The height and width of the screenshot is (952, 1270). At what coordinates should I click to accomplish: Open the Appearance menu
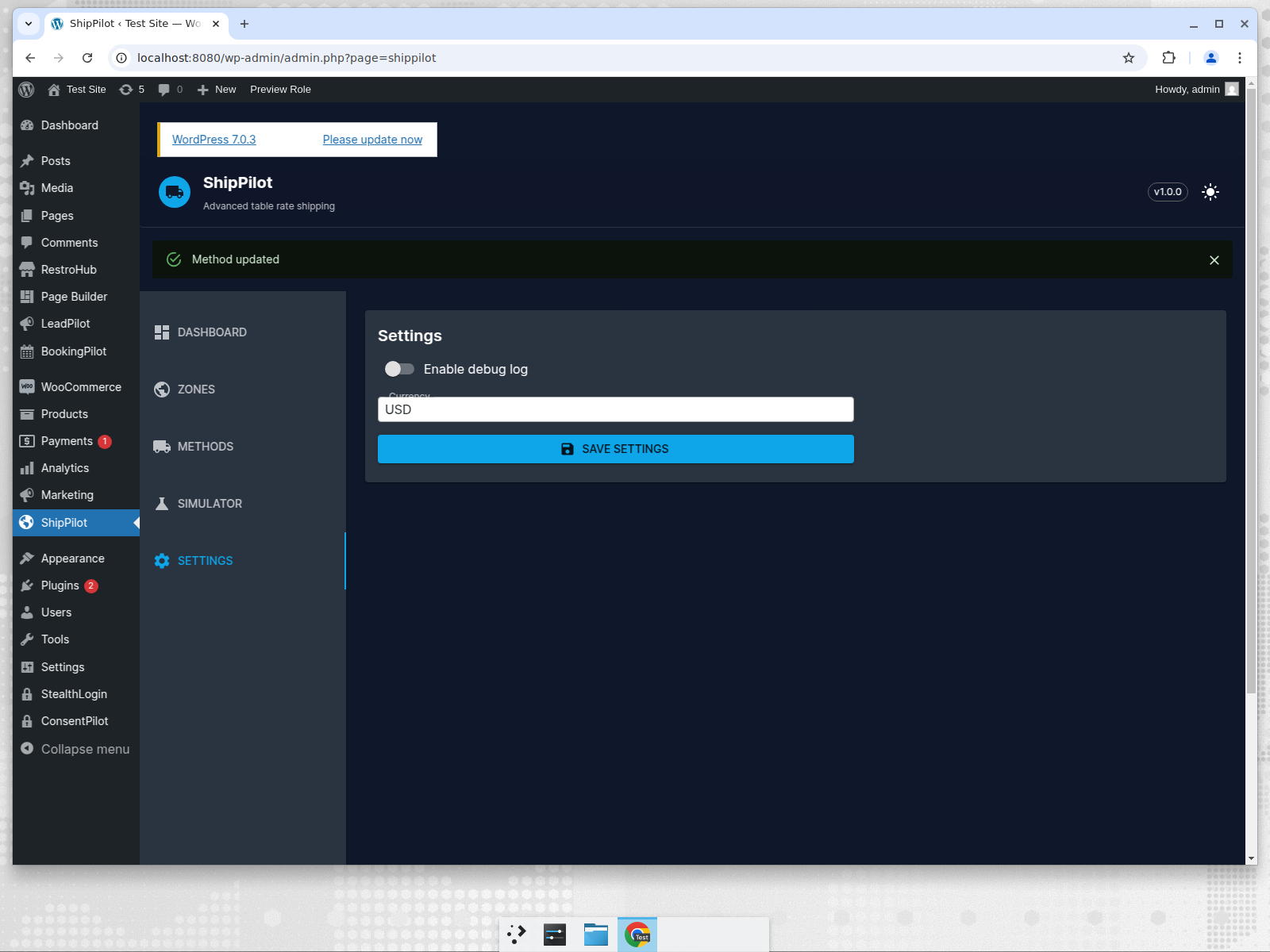tap(76, 559)
